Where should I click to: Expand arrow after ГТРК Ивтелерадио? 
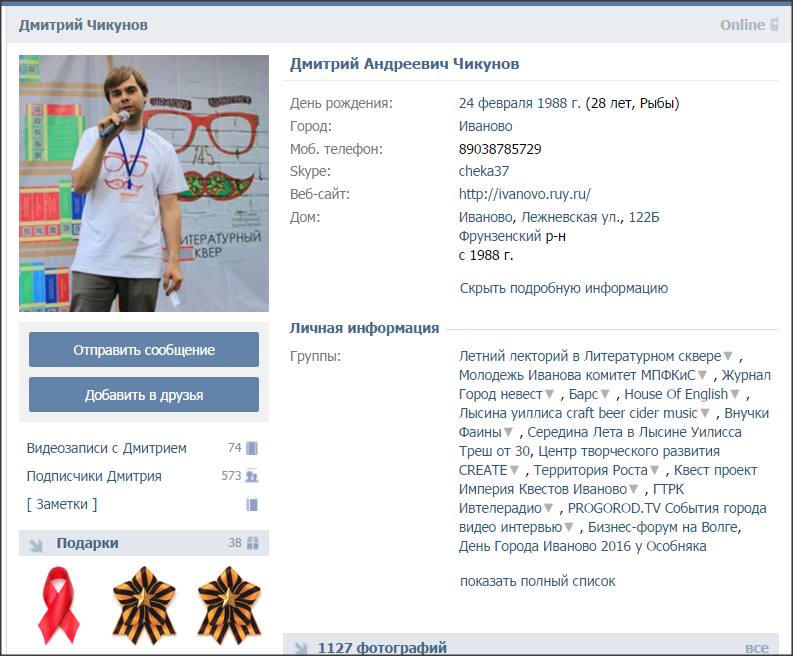point(549,508)
